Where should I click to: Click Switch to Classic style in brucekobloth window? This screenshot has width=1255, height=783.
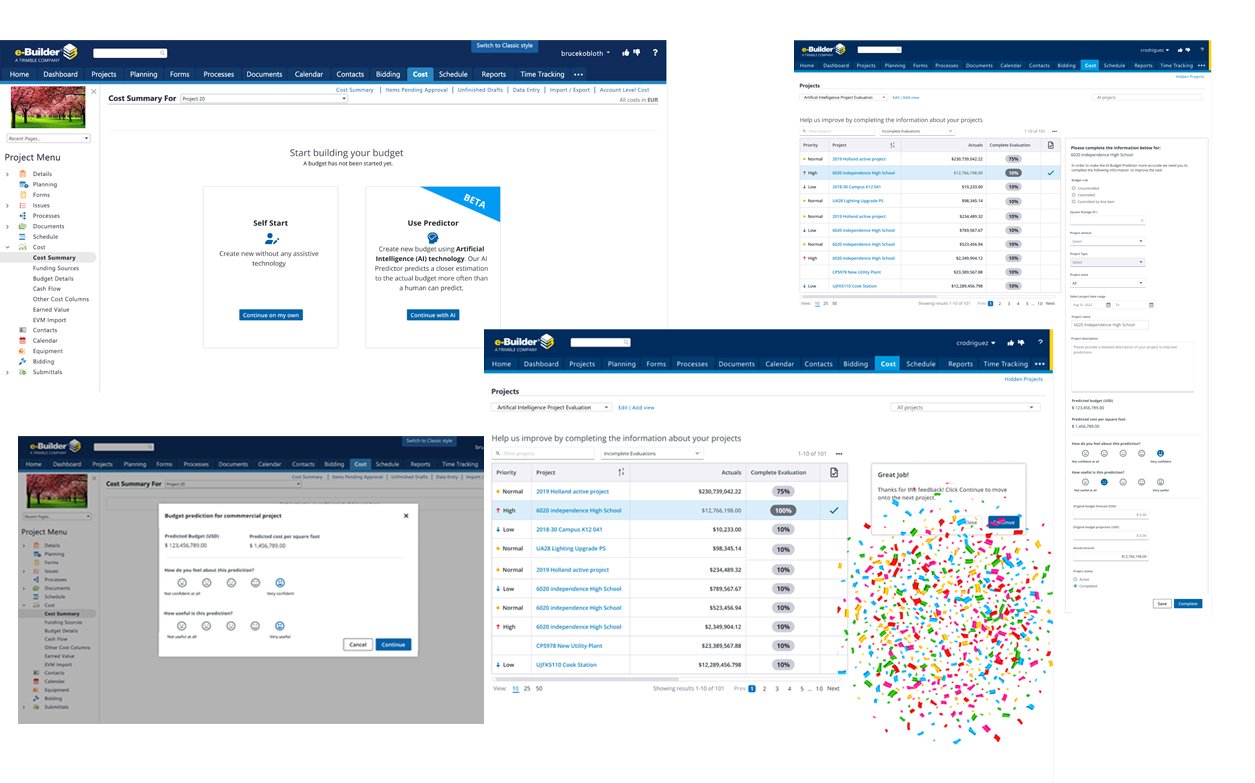(505, 45)
